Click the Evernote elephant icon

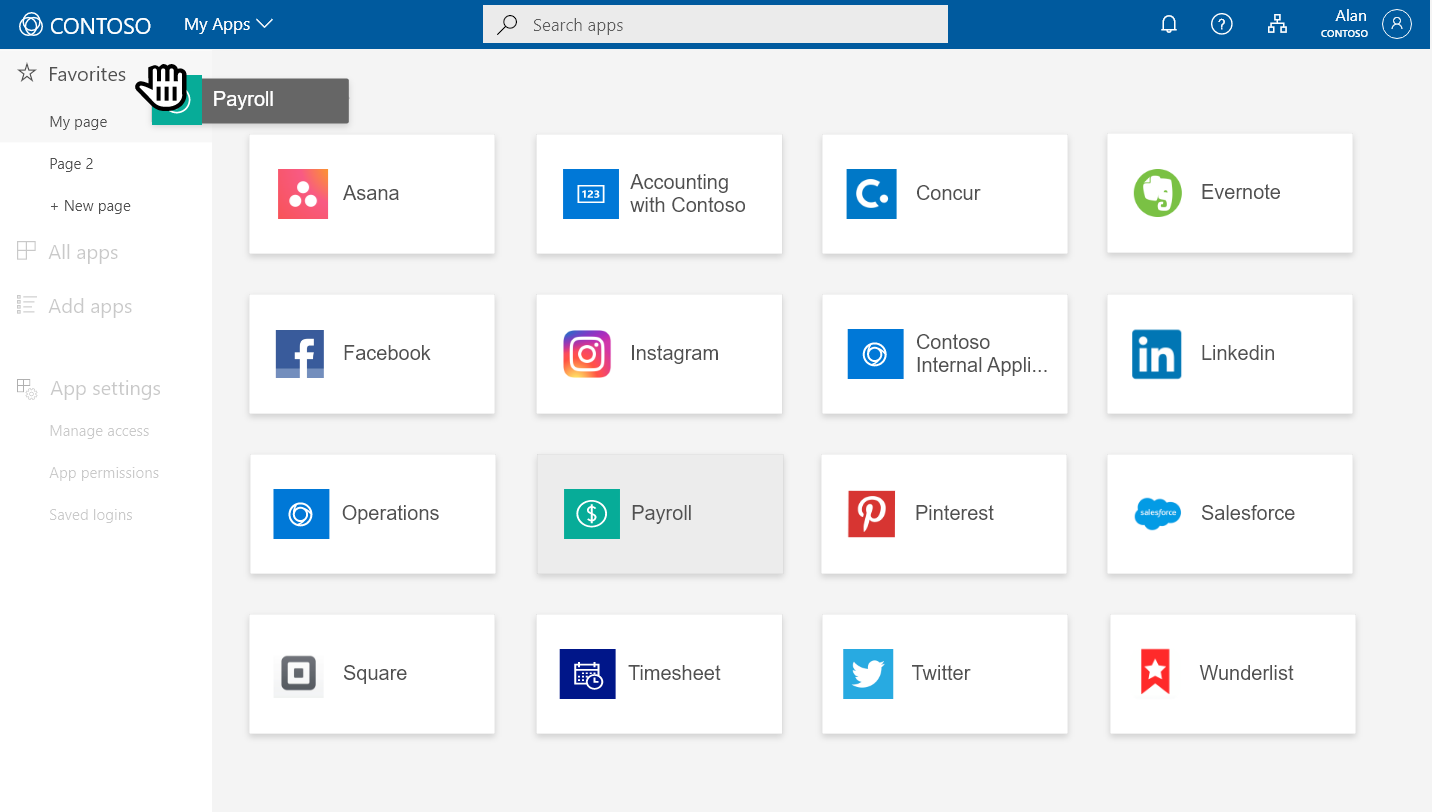(1158, 193)
